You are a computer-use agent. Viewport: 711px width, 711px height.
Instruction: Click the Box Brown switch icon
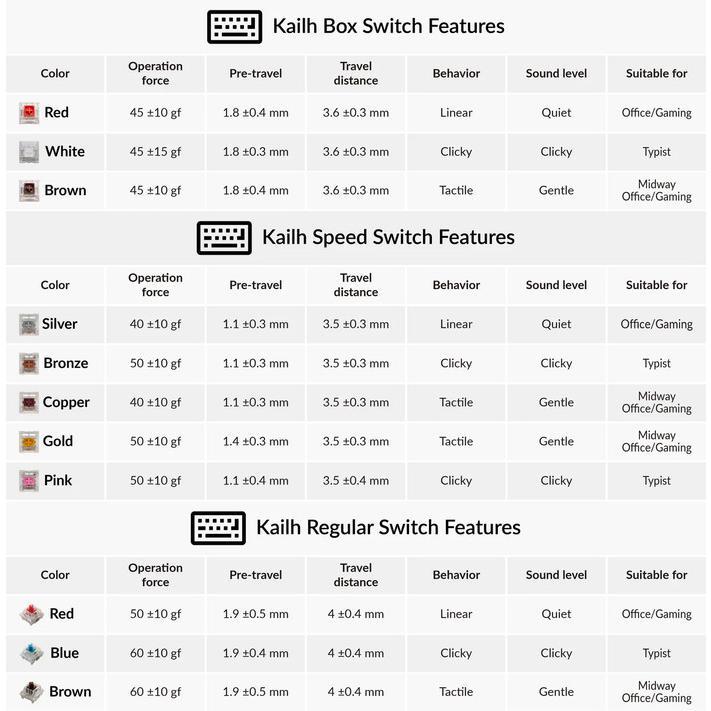[x=28, y=190]
